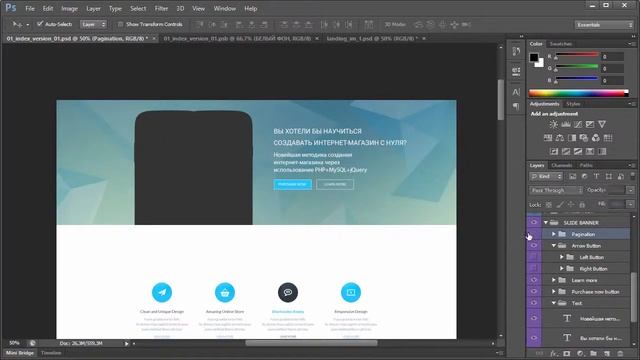The height and width of the screenshot is (360, 640).
Task: Add an Exposure adjustment
Action: coord(590,124)
